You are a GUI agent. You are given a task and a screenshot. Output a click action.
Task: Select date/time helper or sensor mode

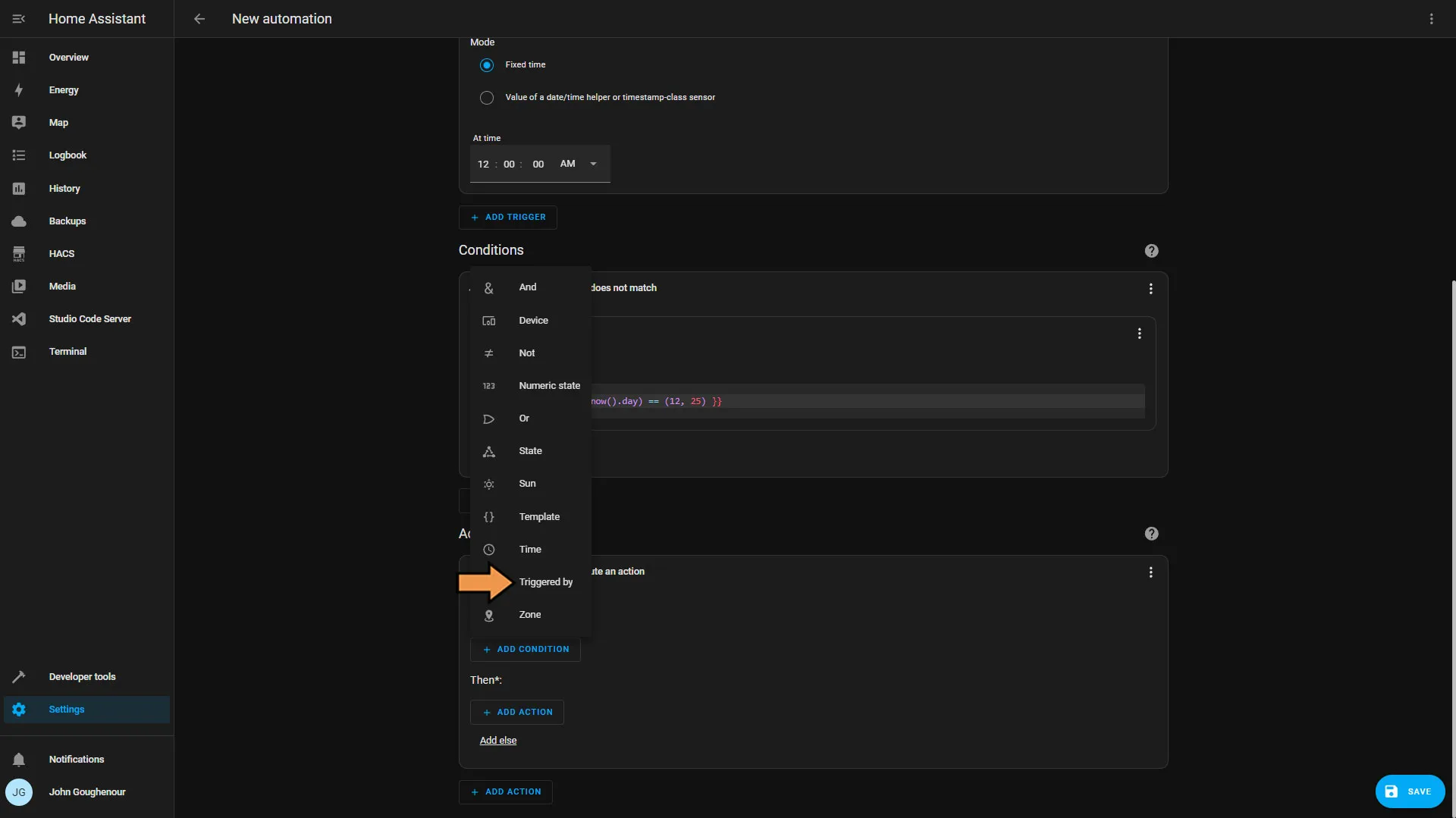point(487,98)
